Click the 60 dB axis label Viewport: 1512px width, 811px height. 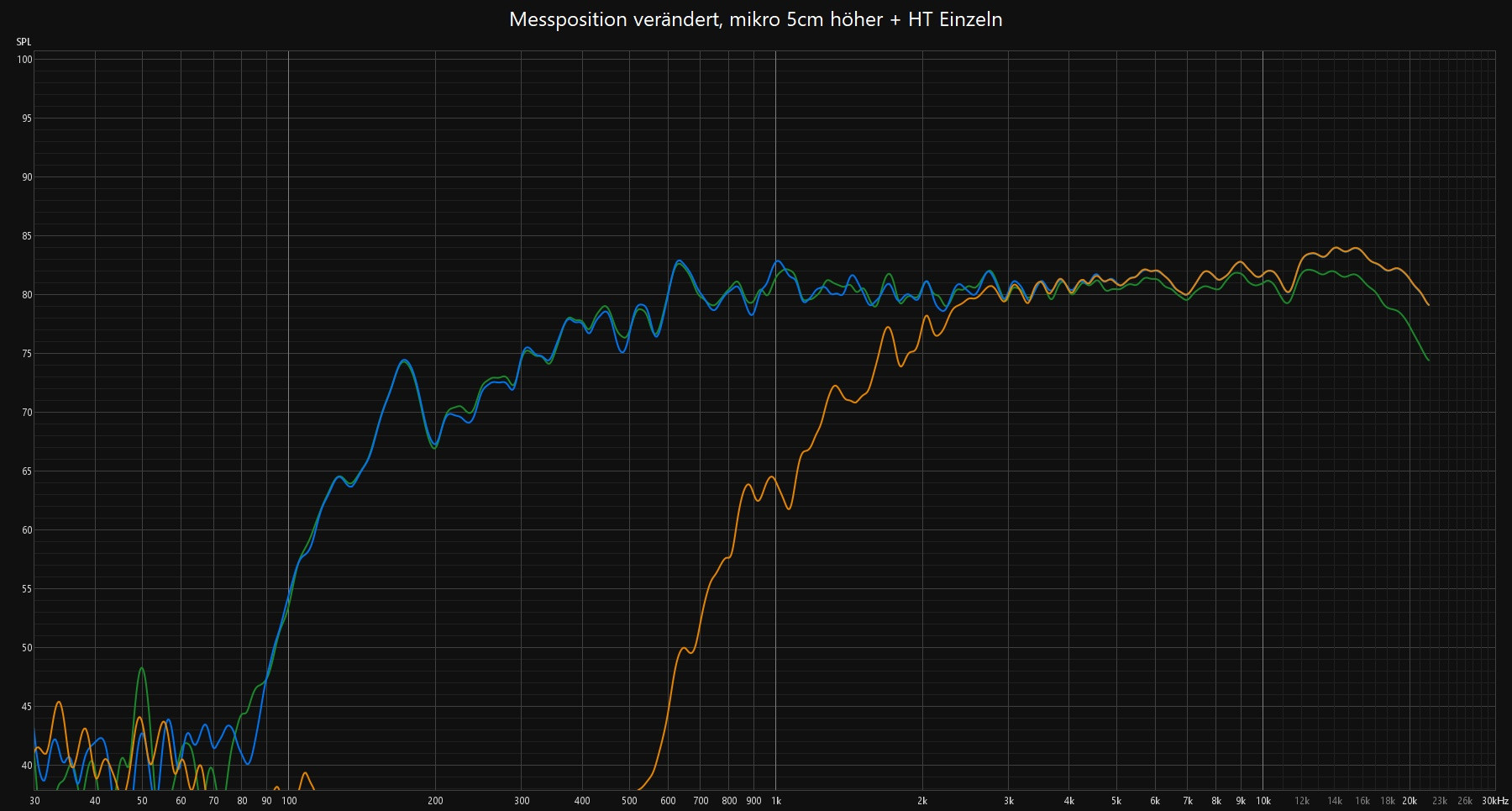click(27, 530)
